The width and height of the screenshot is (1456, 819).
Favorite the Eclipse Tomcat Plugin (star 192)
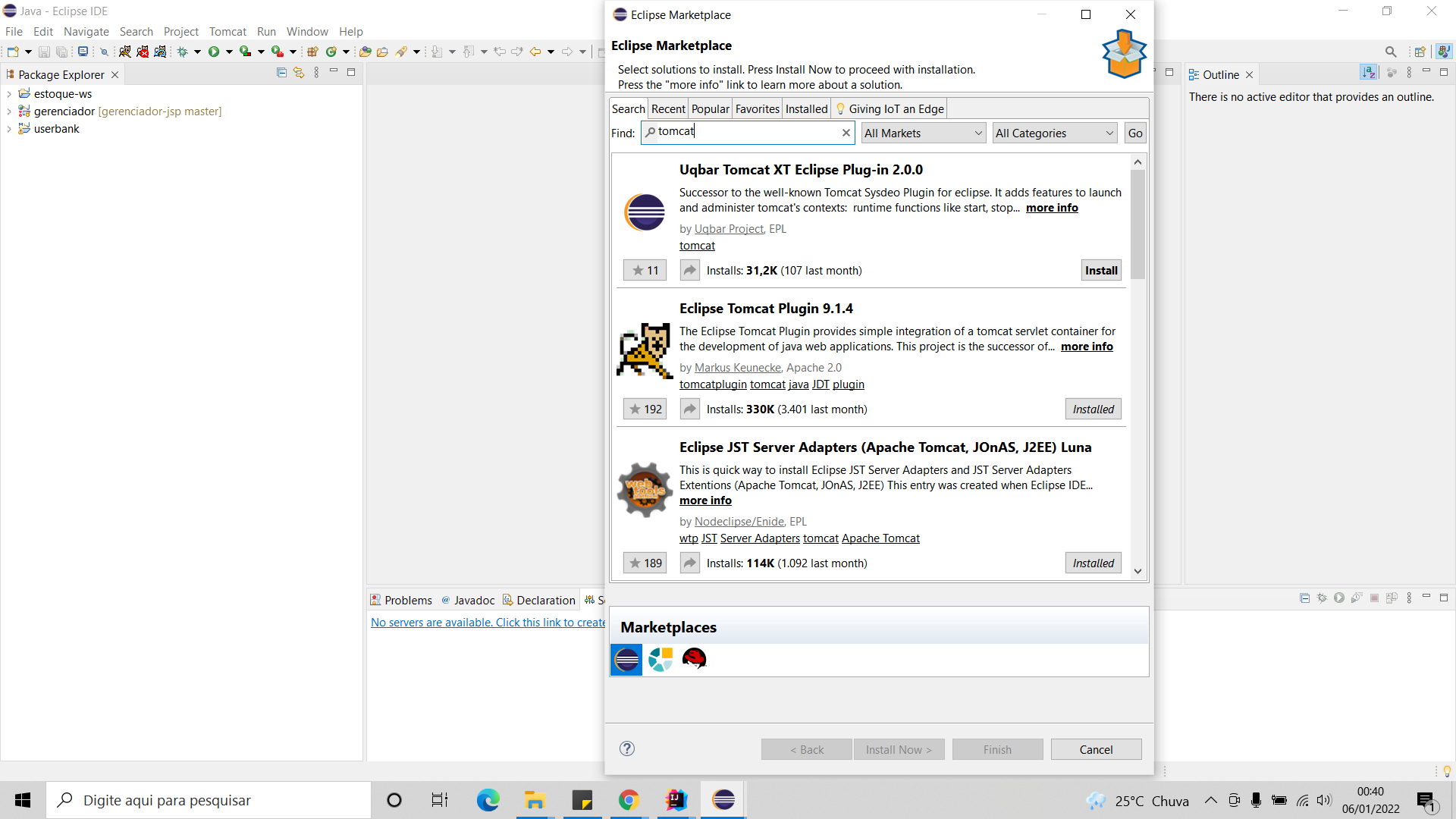(x=645, y=409)
